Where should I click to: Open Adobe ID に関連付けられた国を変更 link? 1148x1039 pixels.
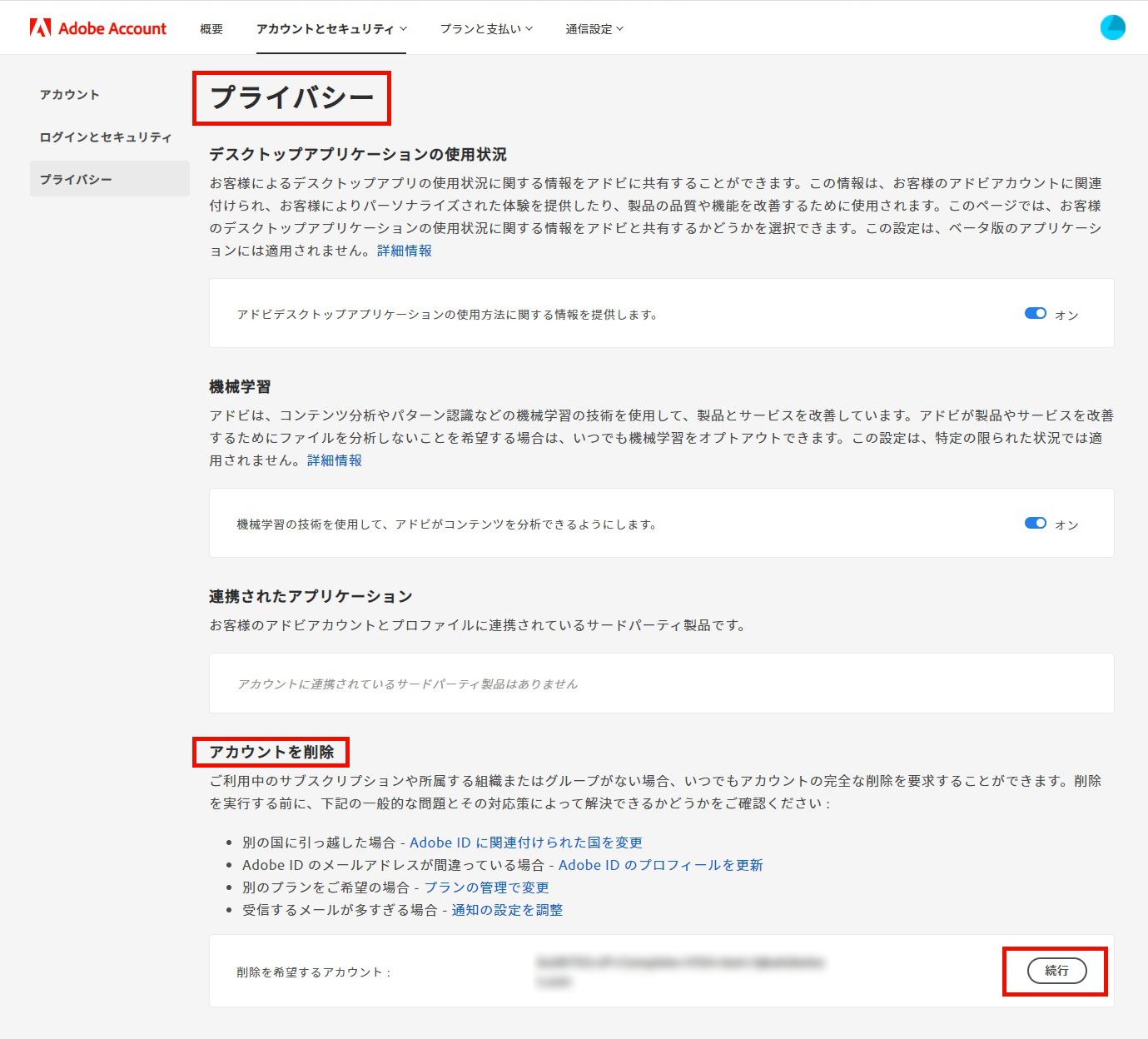526,843
